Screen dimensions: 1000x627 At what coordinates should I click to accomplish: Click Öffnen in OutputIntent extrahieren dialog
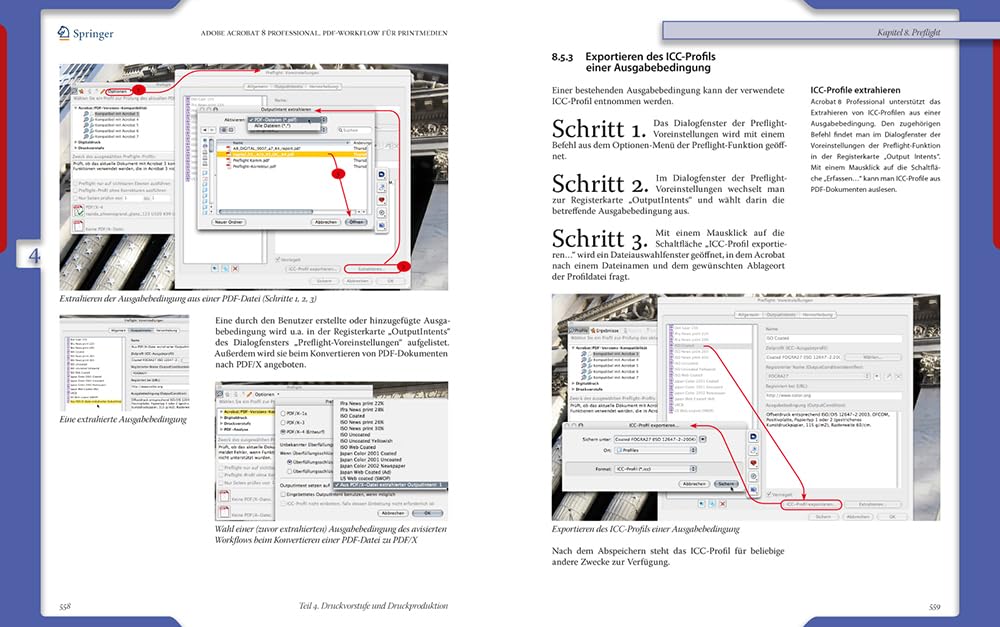(x=357, y=222)
